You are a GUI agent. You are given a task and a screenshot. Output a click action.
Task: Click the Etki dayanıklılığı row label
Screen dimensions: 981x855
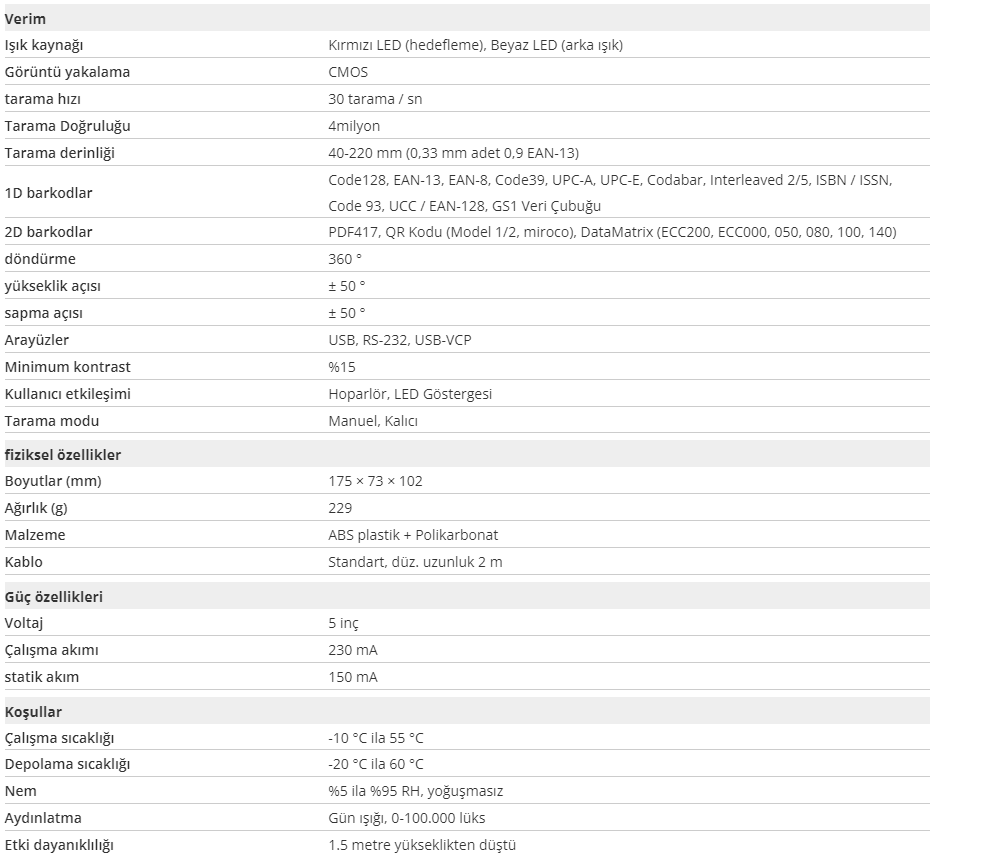click(59, 845)
